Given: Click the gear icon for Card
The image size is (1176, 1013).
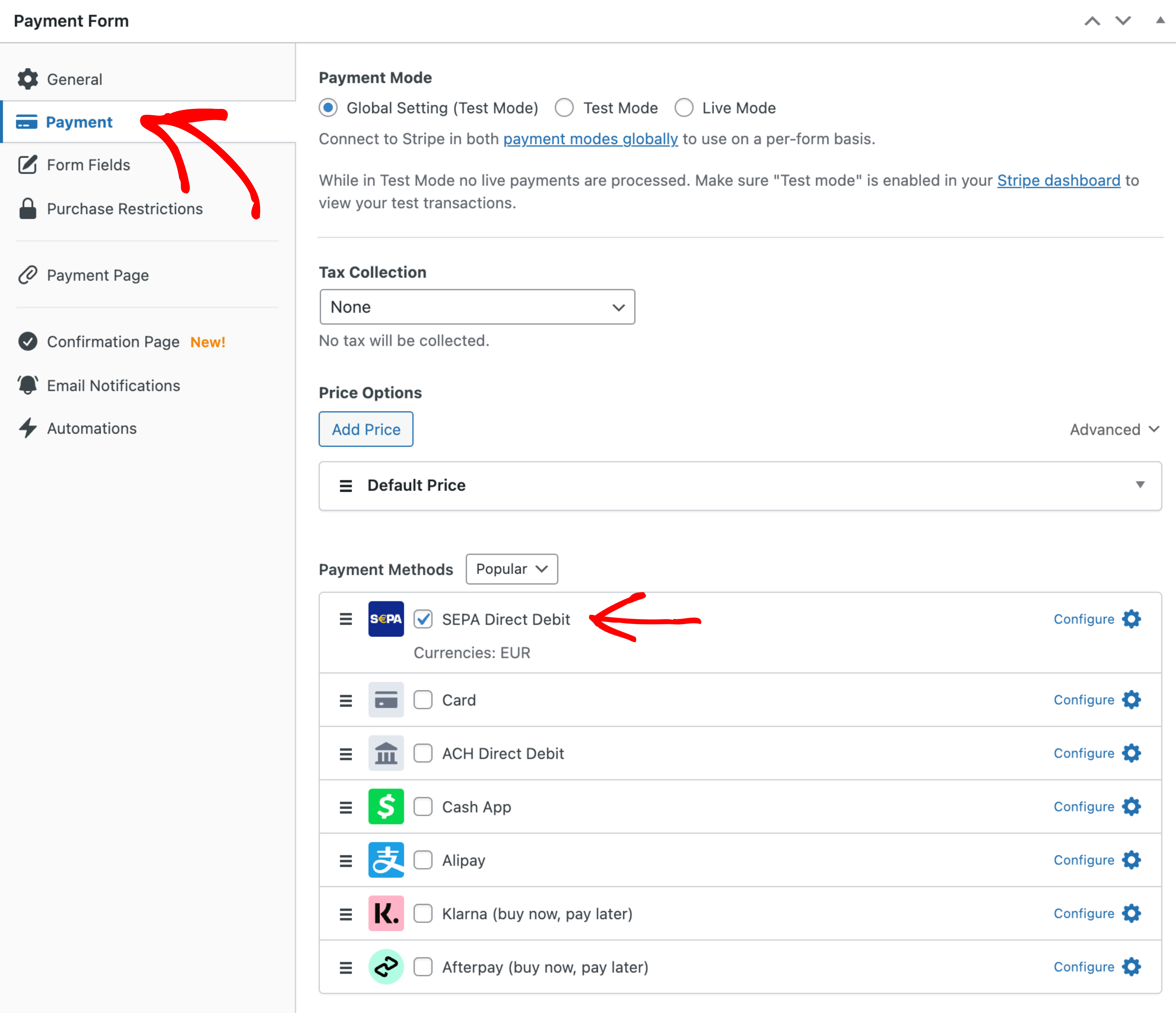Looking at the screenshot, I should [1131, 700].
